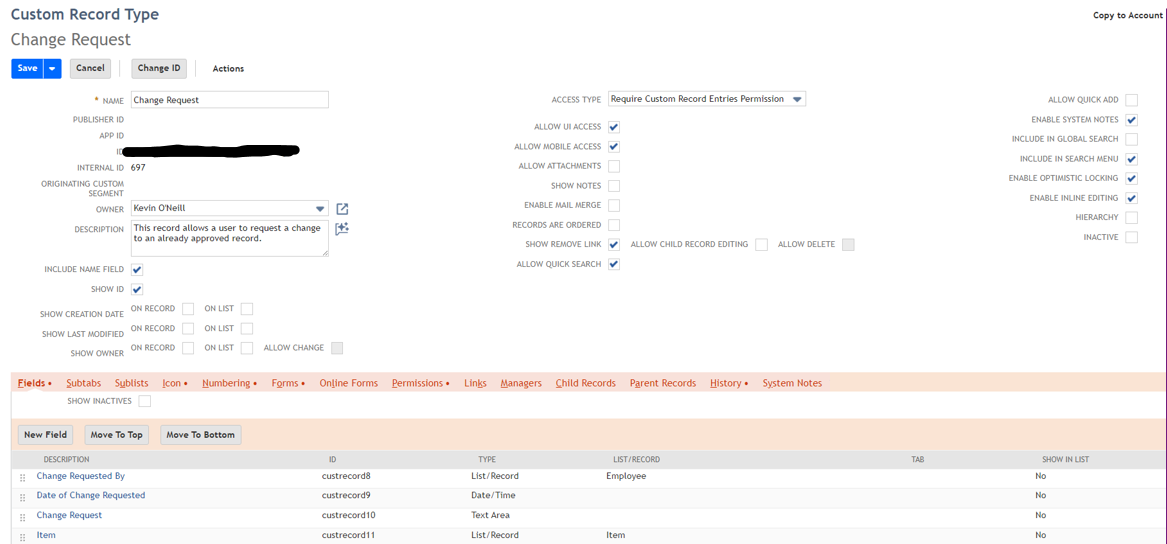Switch to the Subtabs tab
The height and width of the screenshot is (544, 1167).
point(83,383)
